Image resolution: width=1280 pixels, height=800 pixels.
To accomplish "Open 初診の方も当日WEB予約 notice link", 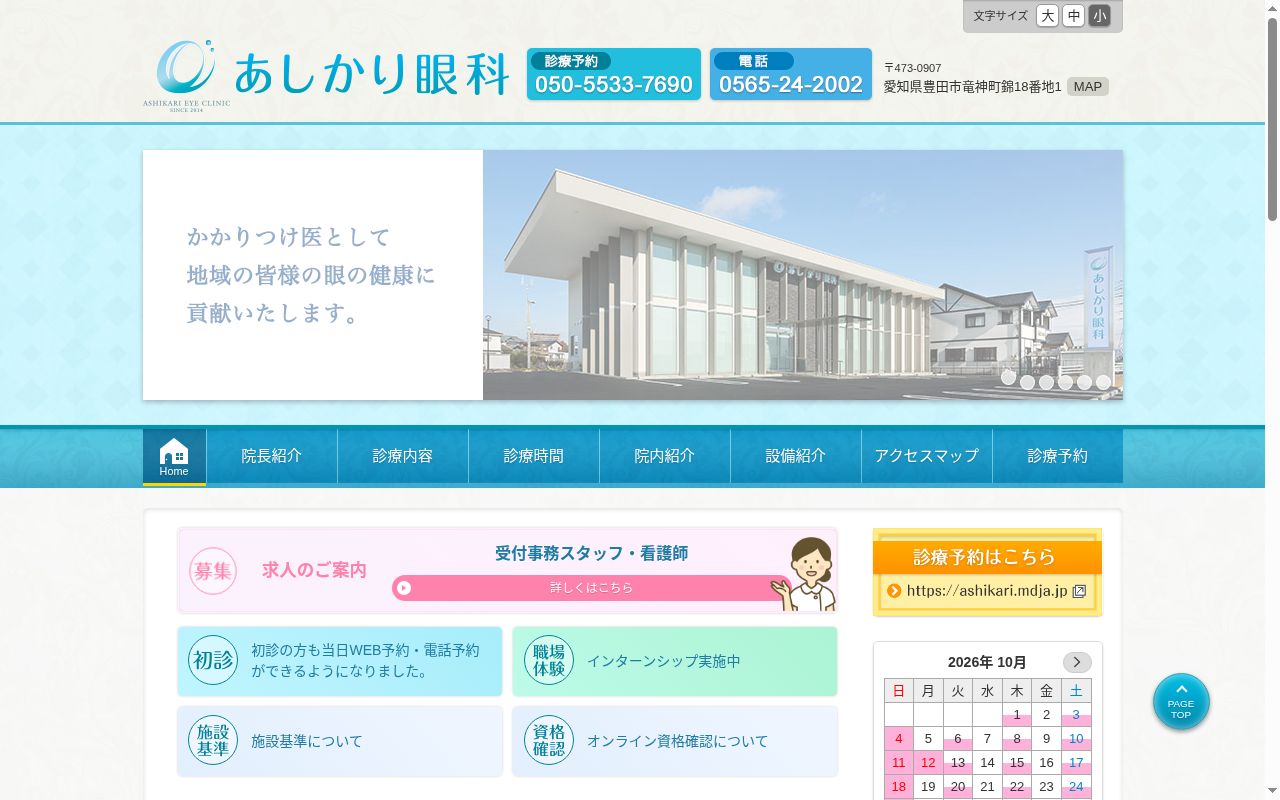I will (x=340, y=661).
